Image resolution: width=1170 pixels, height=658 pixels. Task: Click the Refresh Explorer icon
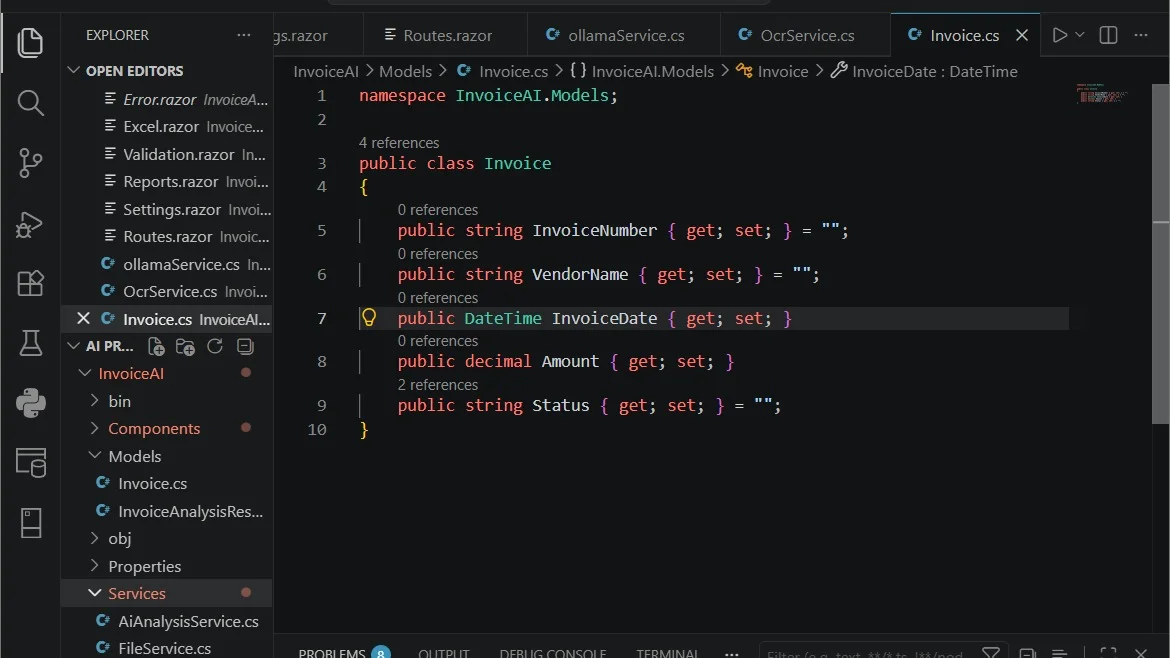[215, 346]
